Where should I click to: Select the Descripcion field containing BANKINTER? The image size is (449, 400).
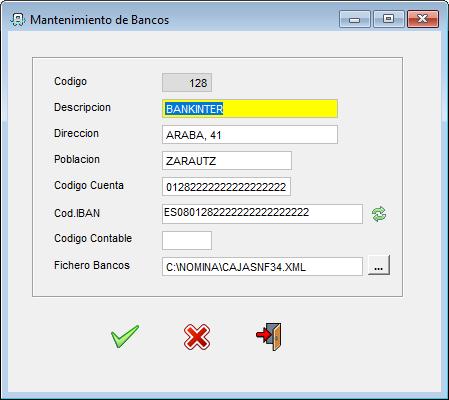click(x=250, y=109)
